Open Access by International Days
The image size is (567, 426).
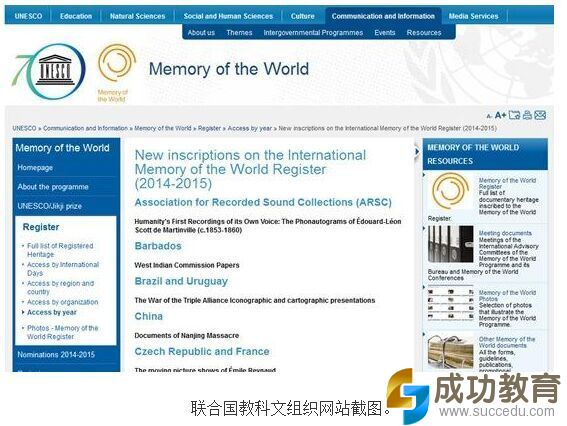[63, 269]
